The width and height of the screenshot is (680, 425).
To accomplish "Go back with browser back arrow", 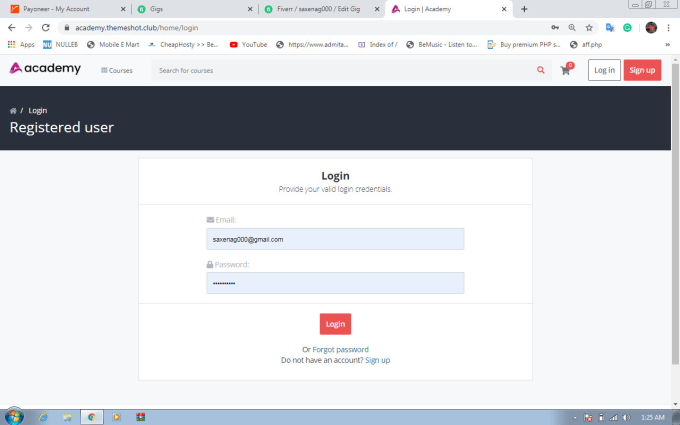I will (12, 28).
